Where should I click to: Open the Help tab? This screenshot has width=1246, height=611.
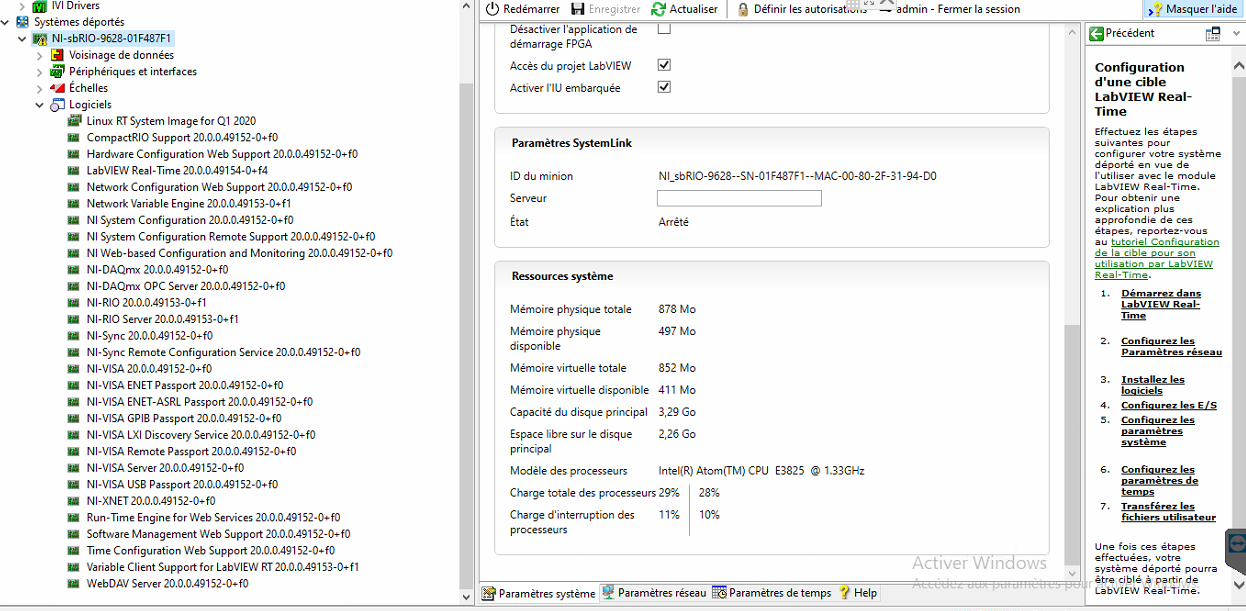click(x=858, y=593)
